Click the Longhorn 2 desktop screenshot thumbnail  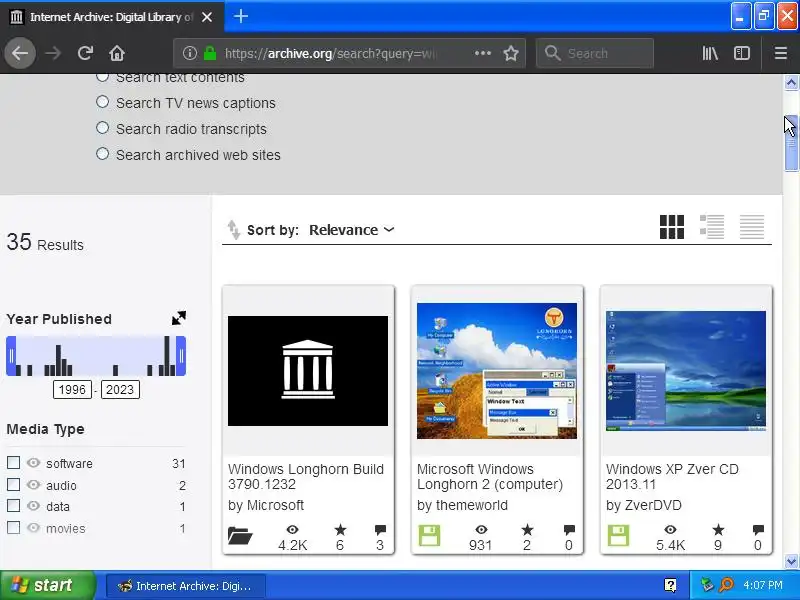[x=496, y=371]
